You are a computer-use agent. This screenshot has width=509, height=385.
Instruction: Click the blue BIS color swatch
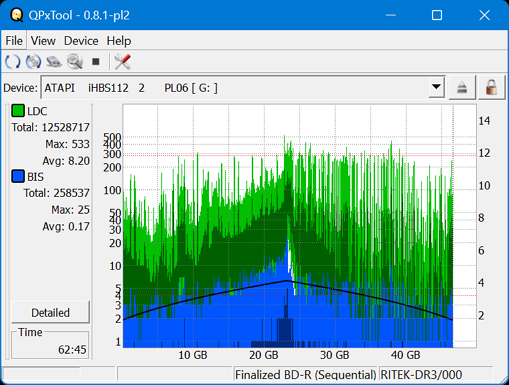point(18,176)
